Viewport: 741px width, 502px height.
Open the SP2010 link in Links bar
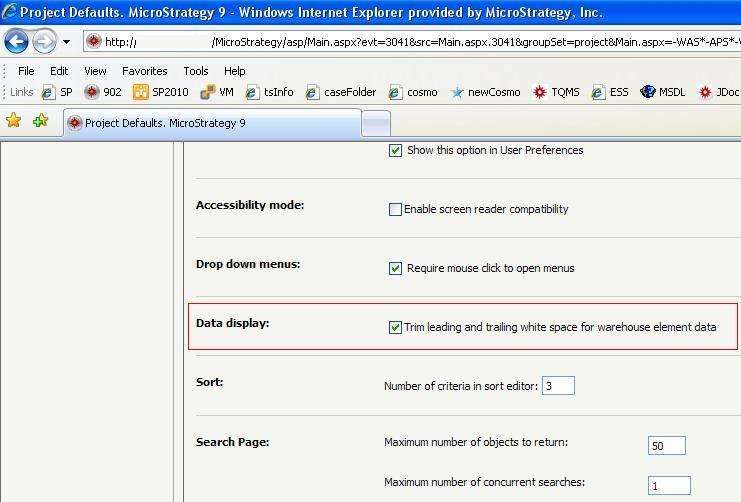tap(160, 92)
